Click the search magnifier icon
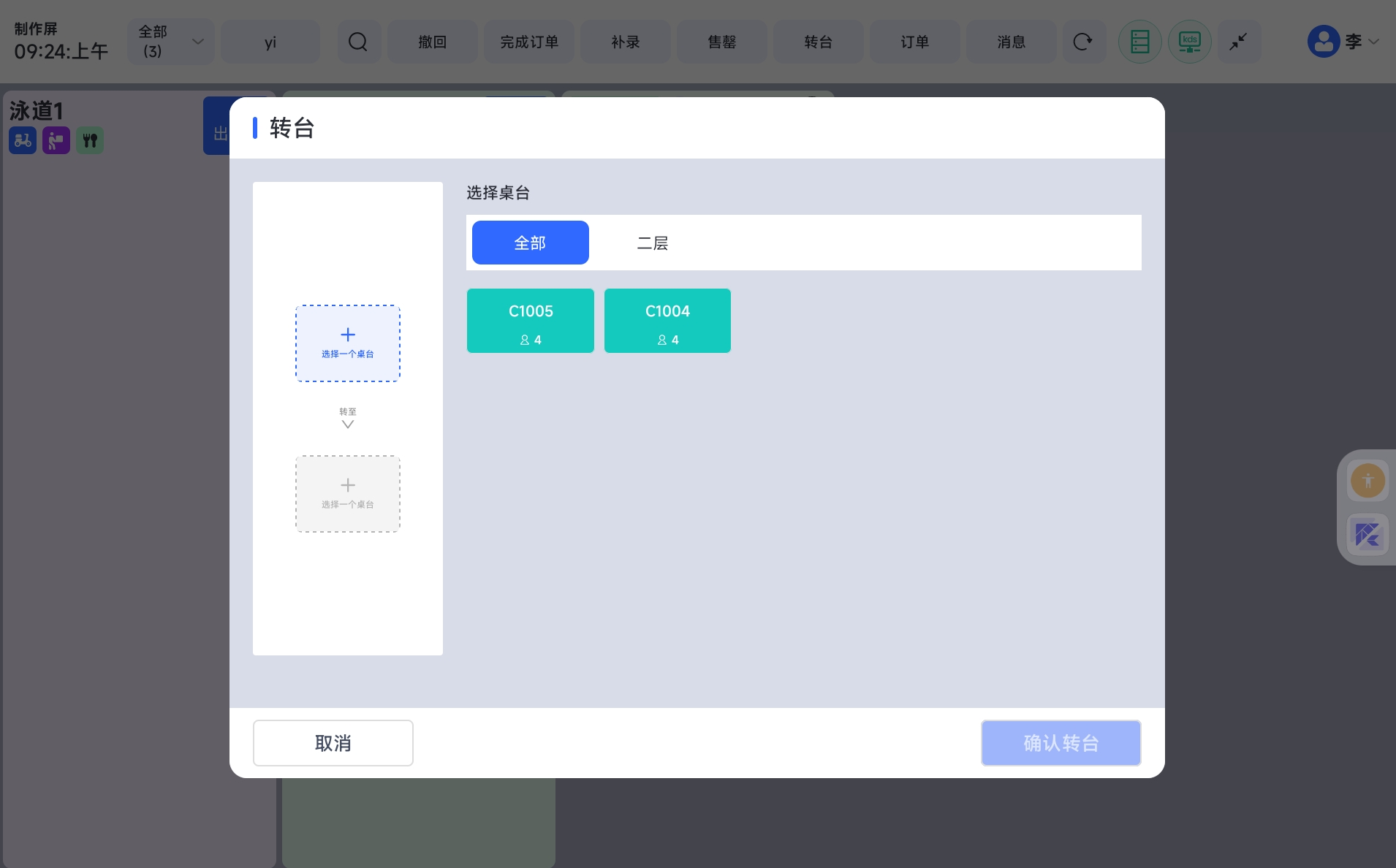This screenshot has width=1396, height=868. click(358, 42)
